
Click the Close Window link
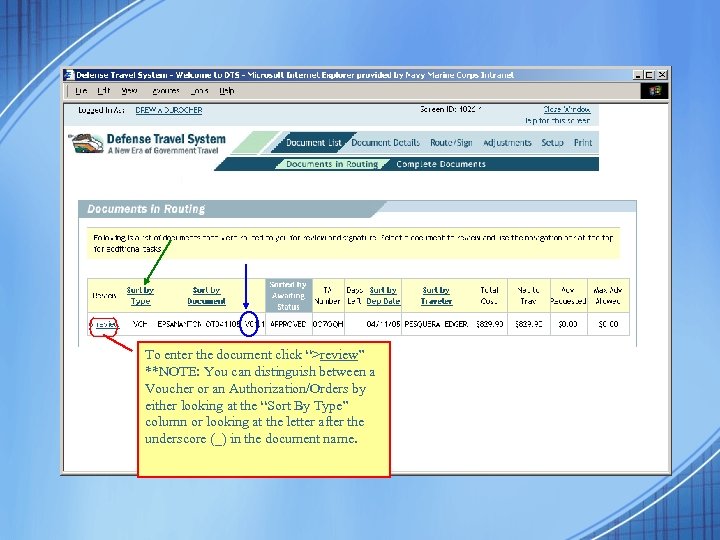(567, 110)
